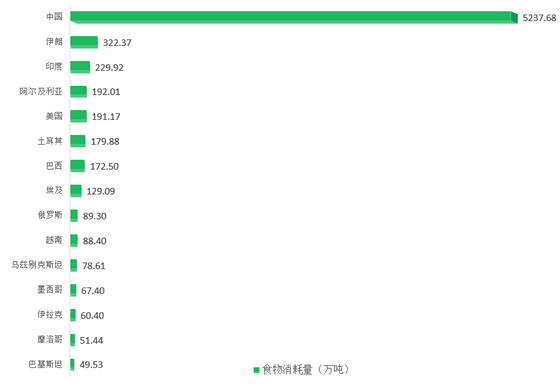Screen dimensions: 560x386
Task: Click the 巴基斯坦 data label 49.53
Action: (91, 365)
